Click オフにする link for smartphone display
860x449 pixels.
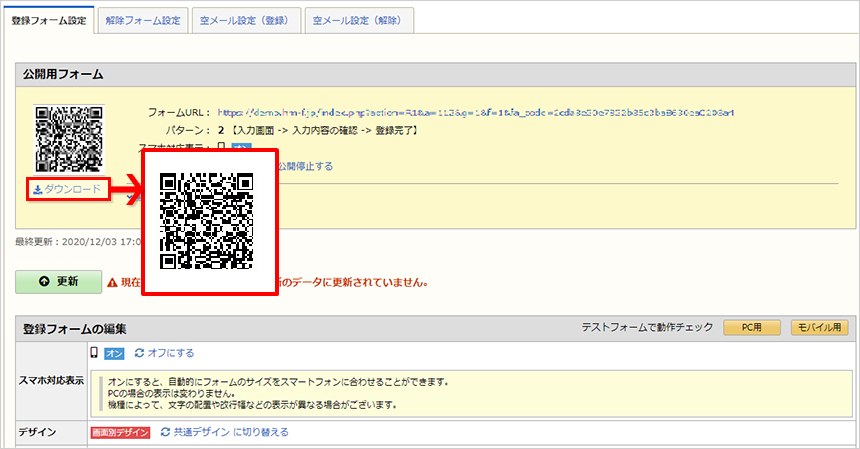click(165, 353)
